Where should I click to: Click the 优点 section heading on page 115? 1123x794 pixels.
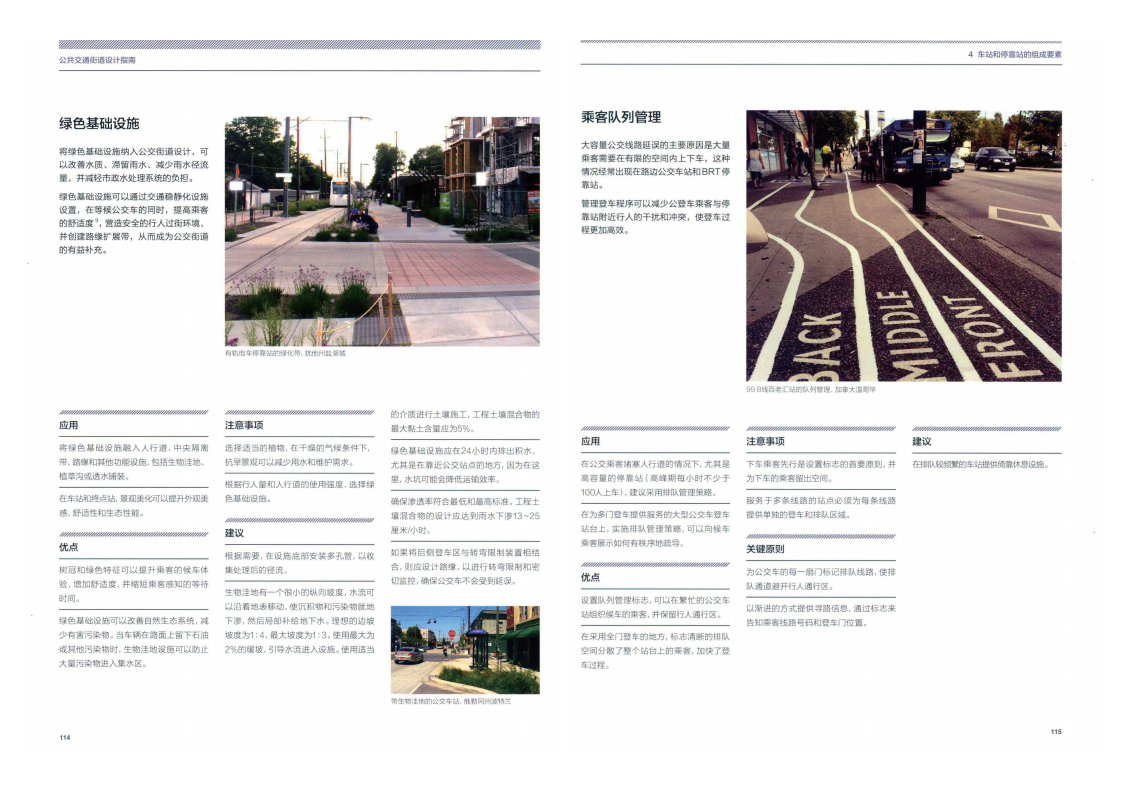590,577
